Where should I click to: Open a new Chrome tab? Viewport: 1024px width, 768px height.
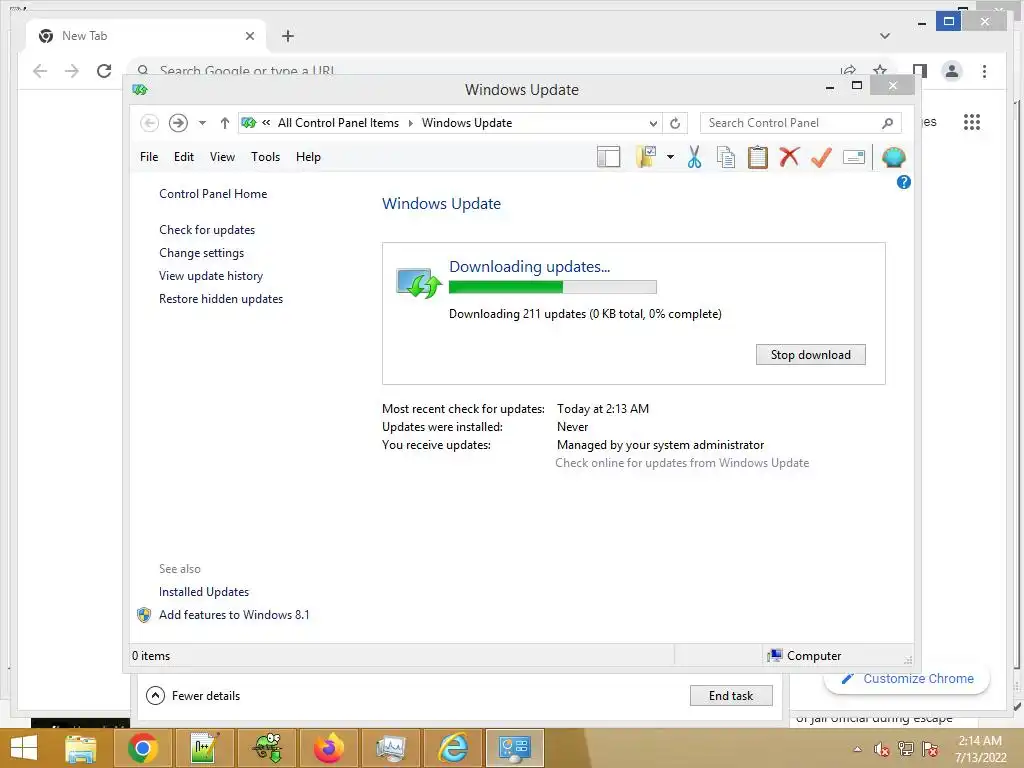288,36
